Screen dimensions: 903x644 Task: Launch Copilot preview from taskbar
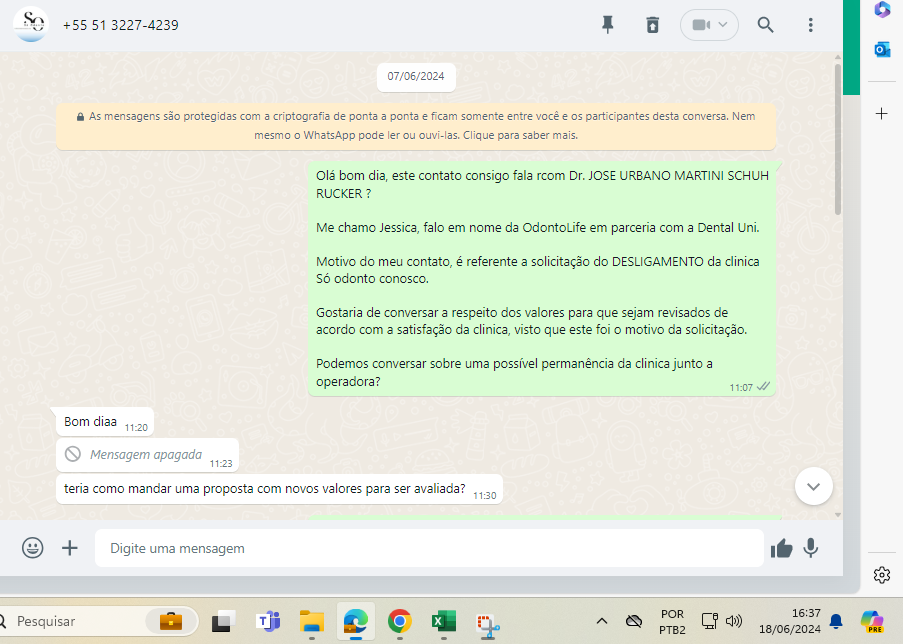(872, 622)
